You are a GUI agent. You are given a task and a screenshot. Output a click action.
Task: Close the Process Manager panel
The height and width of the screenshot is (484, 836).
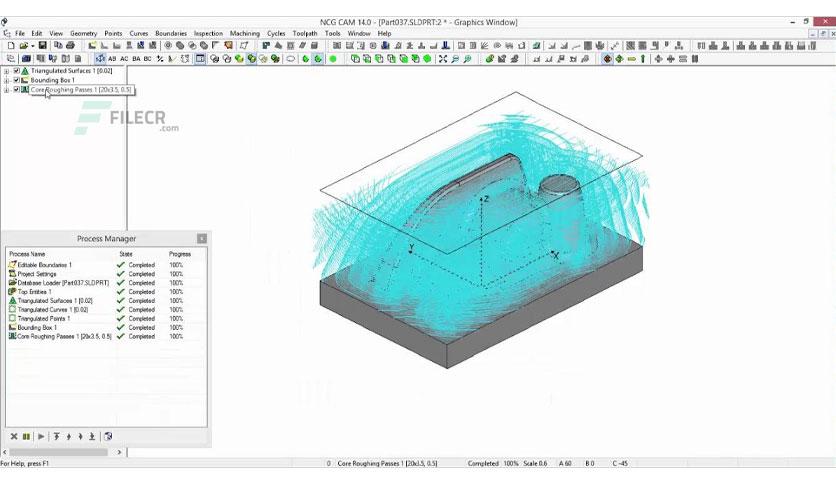click(x=202, y=238)
